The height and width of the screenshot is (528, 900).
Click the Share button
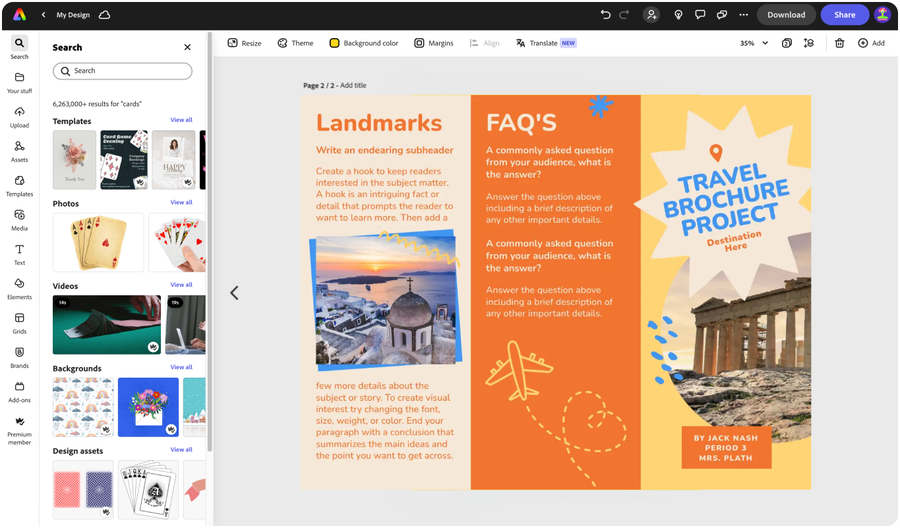(x=844, y=15)
